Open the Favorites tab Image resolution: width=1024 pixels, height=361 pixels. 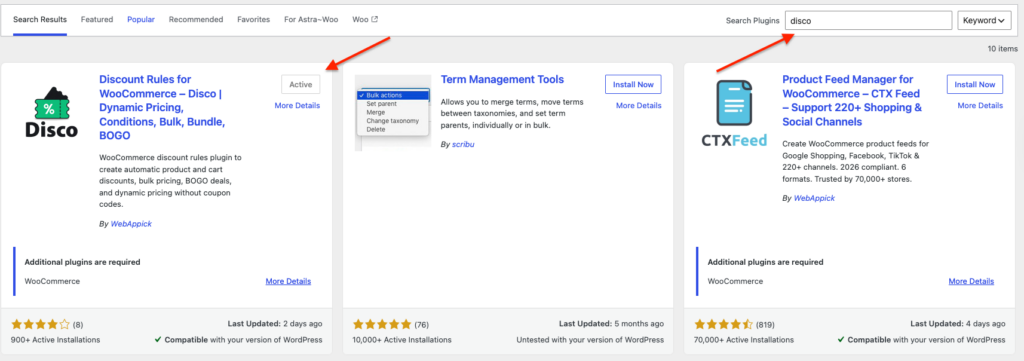point(253,20)
